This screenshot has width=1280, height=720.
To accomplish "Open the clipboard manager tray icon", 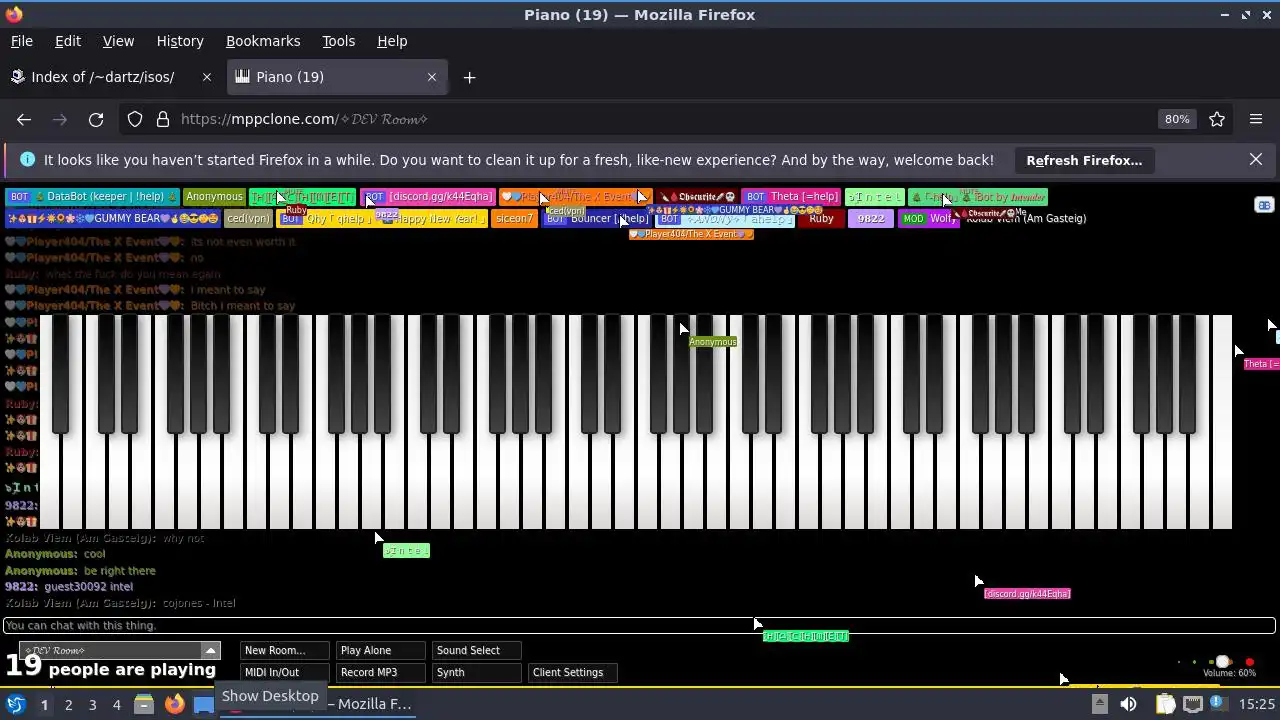I will click(1166, 705).
